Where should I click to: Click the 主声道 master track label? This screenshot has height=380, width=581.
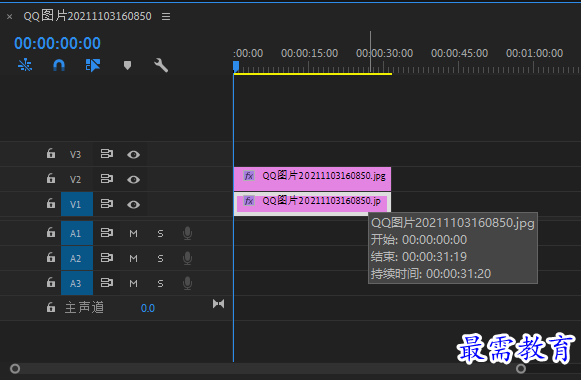(x=84, y=307)
